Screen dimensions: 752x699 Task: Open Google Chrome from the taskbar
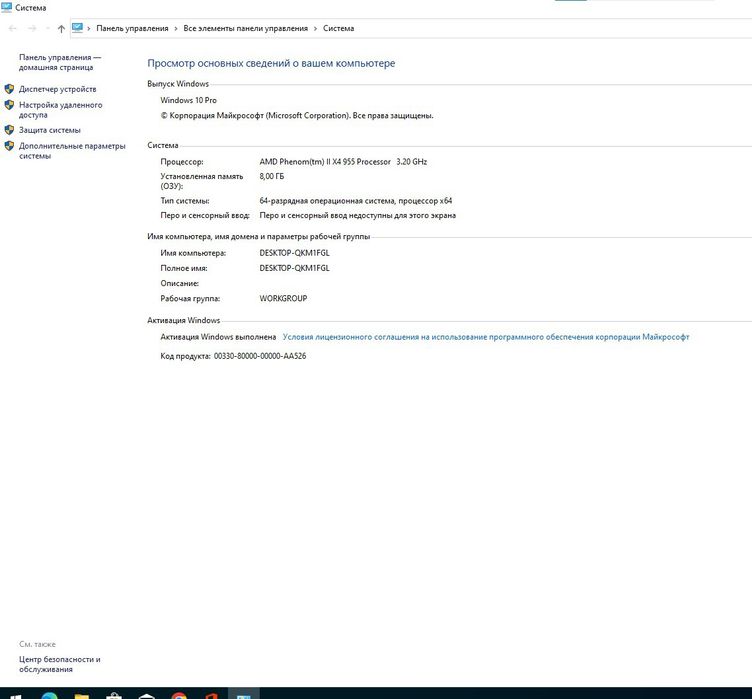[x=179, y=695]
